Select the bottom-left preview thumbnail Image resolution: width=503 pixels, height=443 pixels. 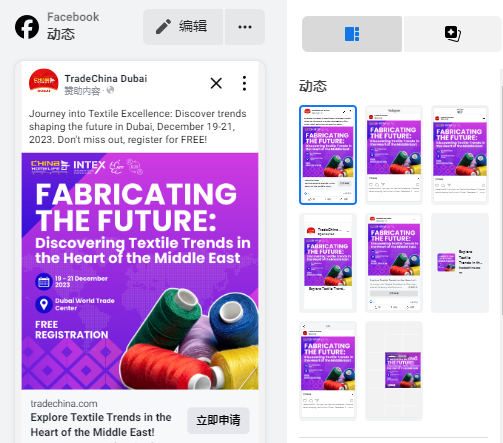click(328, 371)
